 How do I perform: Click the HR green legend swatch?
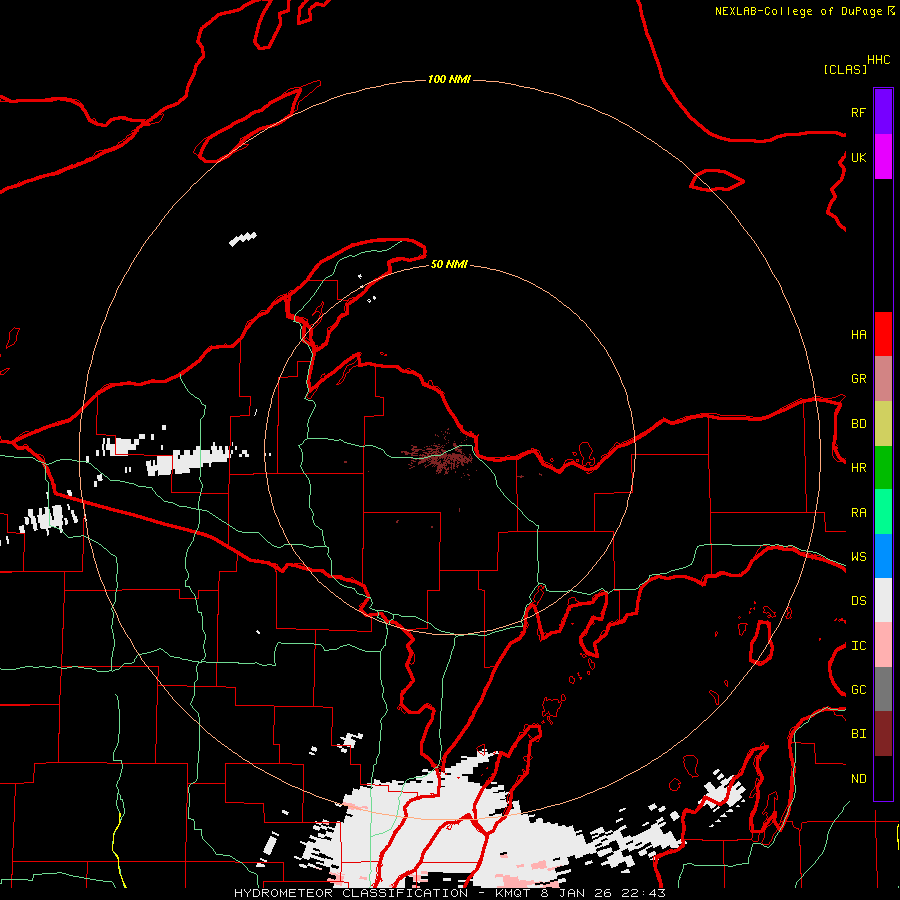[883, 468]
